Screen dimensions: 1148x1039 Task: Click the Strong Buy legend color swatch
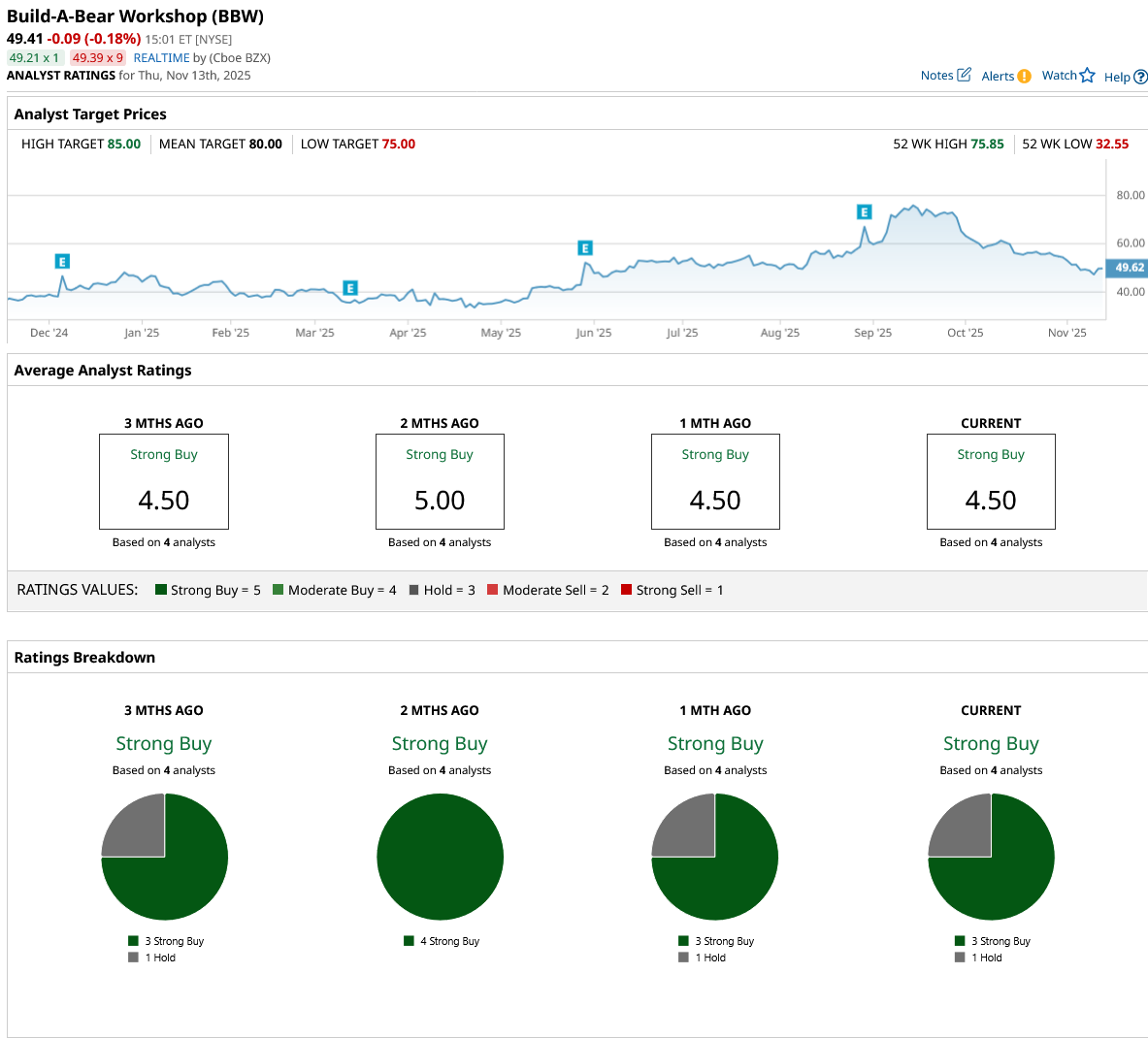[161, 590]
